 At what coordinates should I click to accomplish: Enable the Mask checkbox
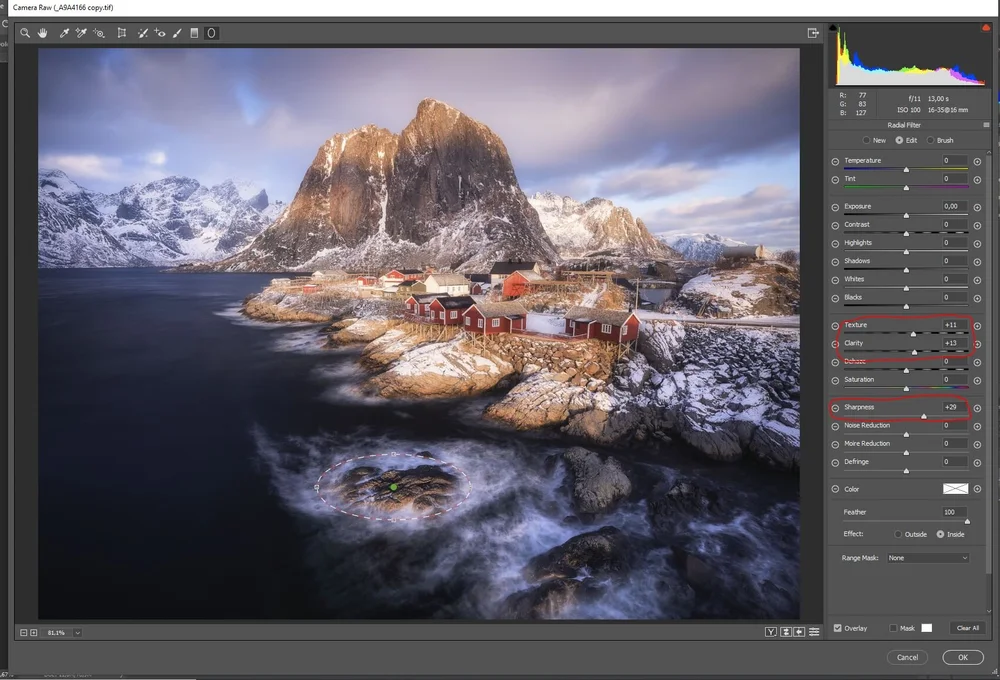click(x=895, y=628)
